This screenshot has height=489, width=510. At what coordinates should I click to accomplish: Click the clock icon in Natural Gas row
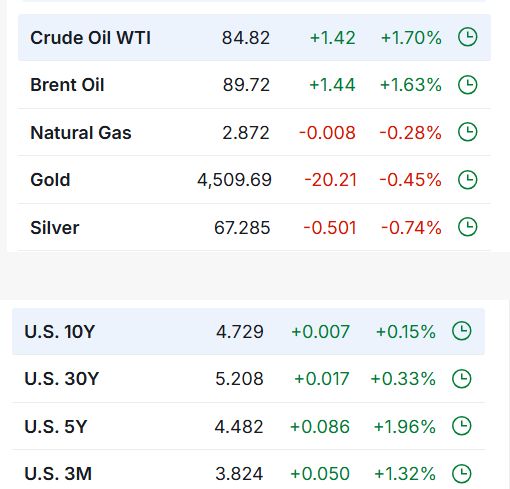pos(467,132)
